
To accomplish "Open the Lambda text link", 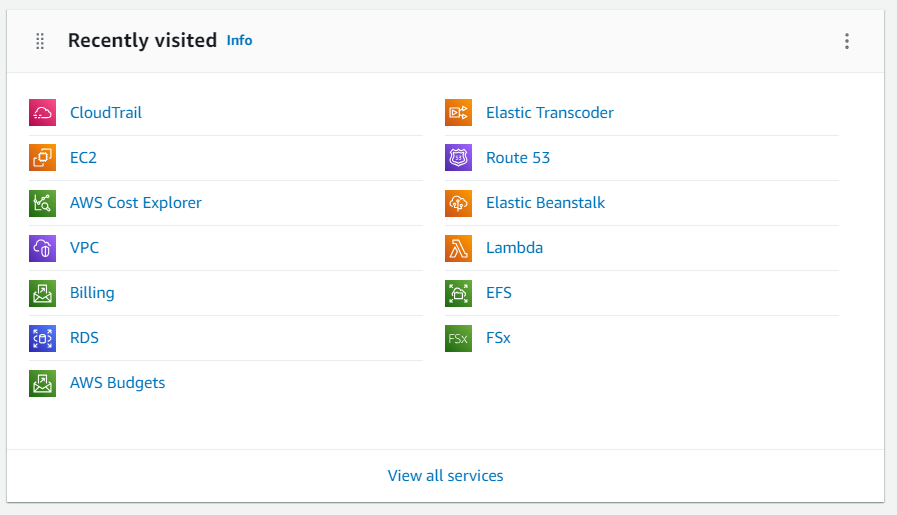I will 514,248.
